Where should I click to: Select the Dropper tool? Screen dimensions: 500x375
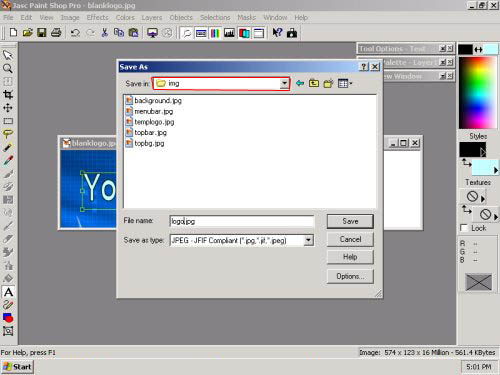pos(8,160)
